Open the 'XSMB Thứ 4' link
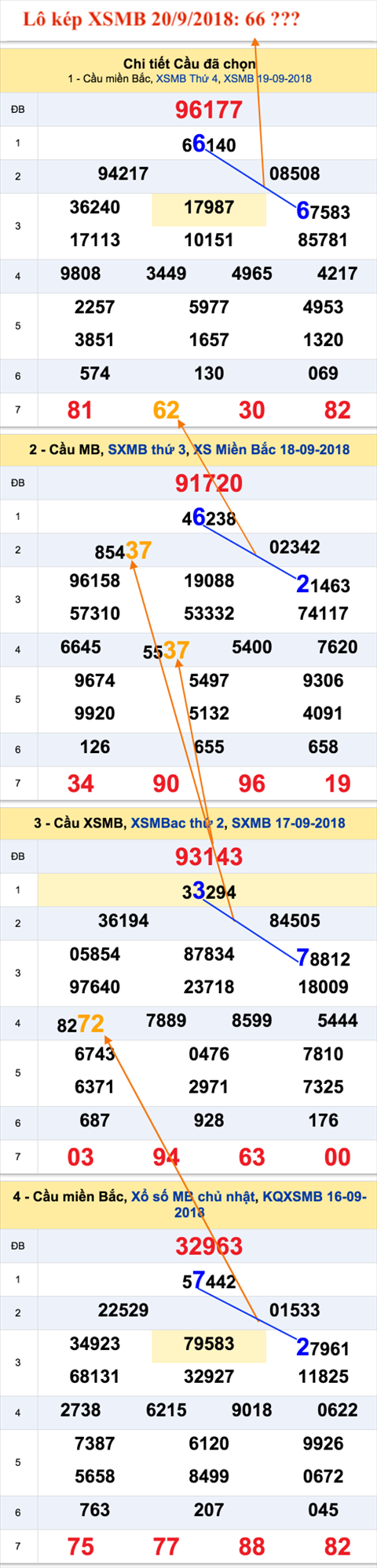 [188, 78]
